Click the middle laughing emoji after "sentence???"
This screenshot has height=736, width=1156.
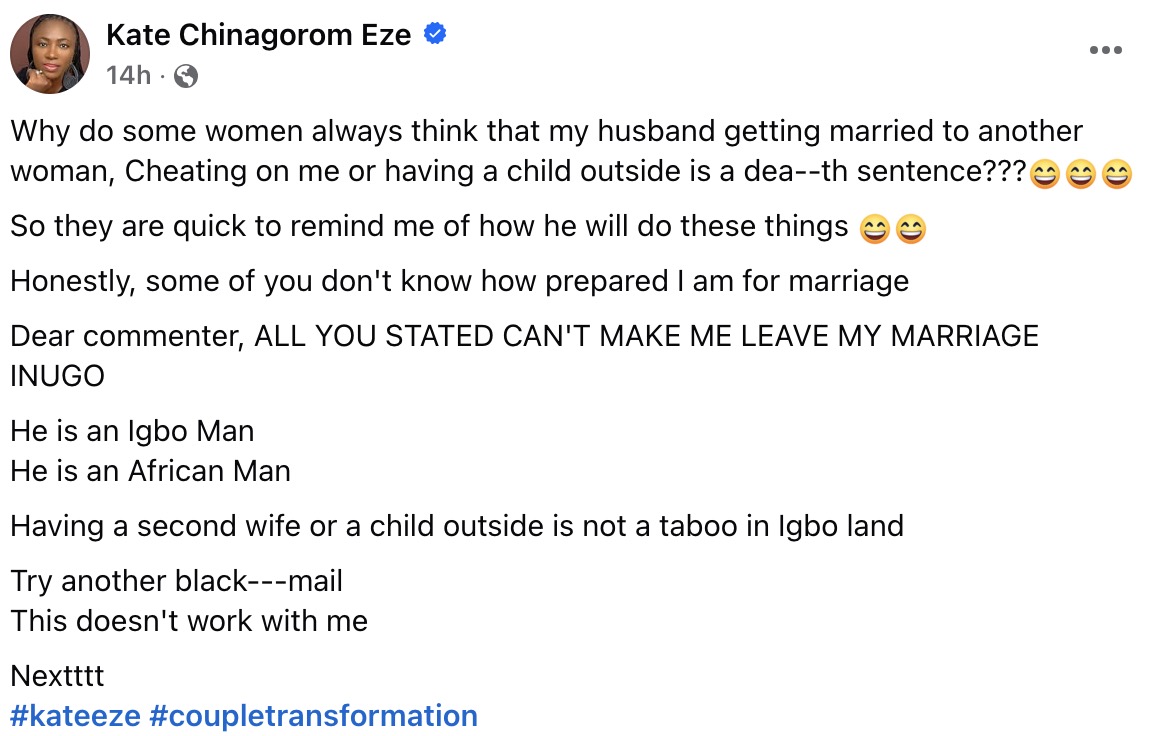[x=1080, y=175]
